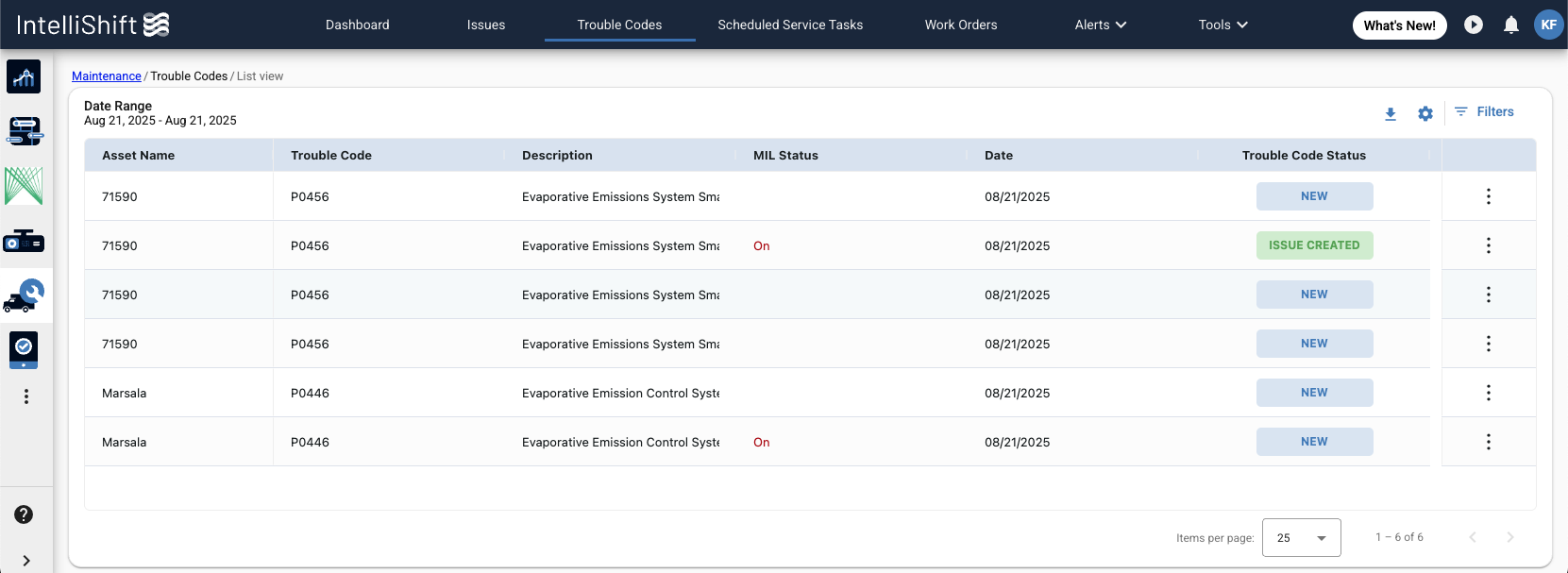
Task: Click the IntelliShift logo
Action: click(93, 25)
